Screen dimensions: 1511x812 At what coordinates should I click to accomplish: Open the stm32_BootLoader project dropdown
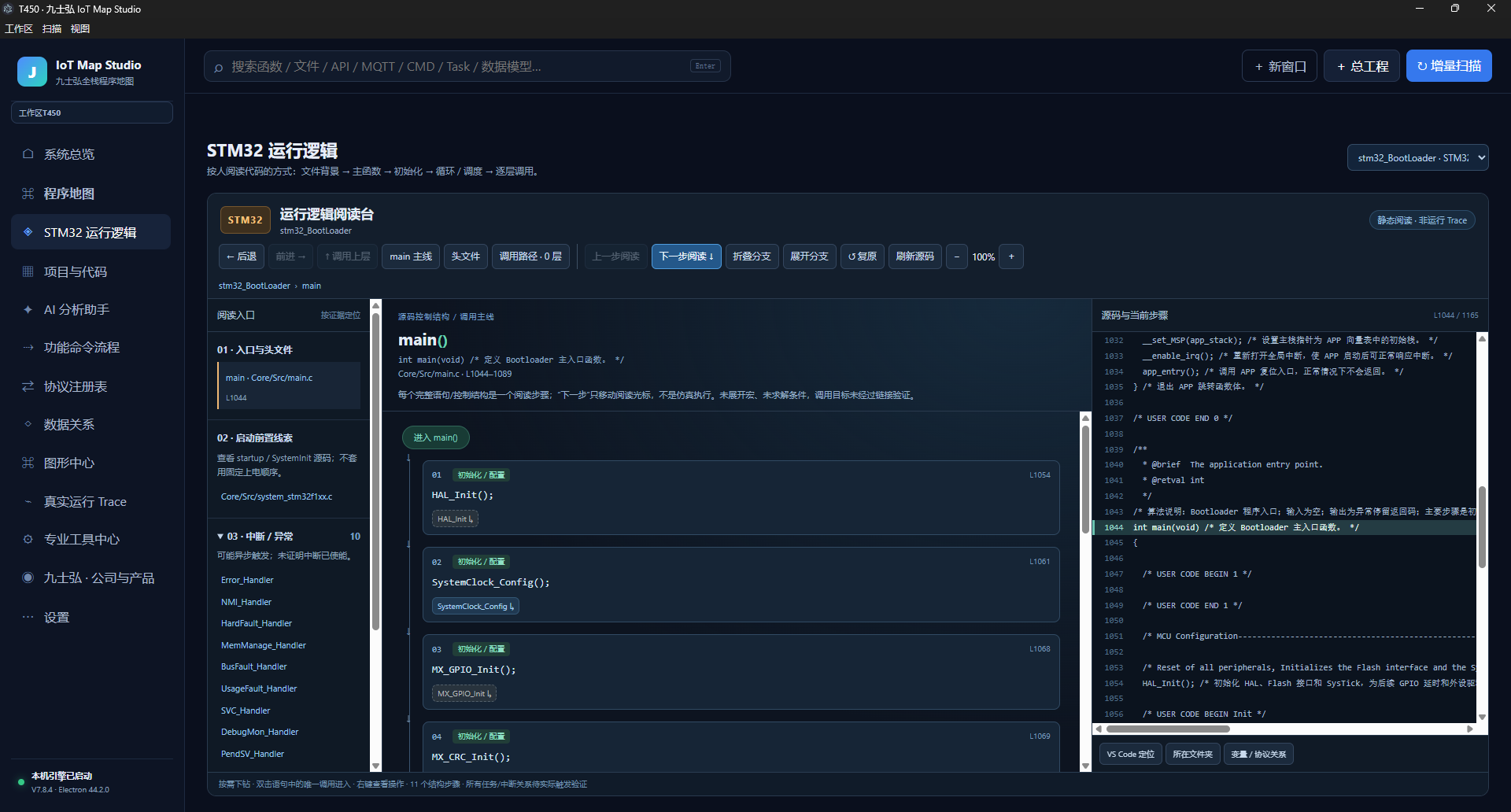click(x=1418, y=157)
